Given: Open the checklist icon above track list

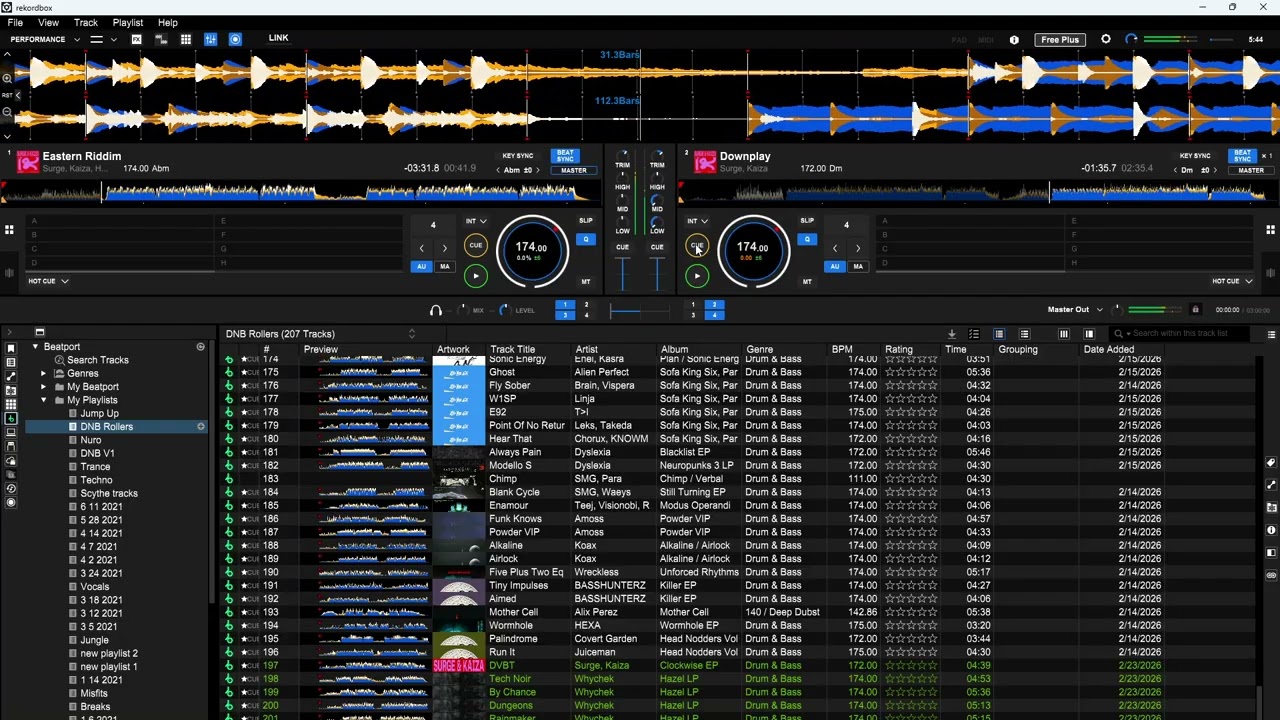Looking at the screenshot, I should click(974, 334).
